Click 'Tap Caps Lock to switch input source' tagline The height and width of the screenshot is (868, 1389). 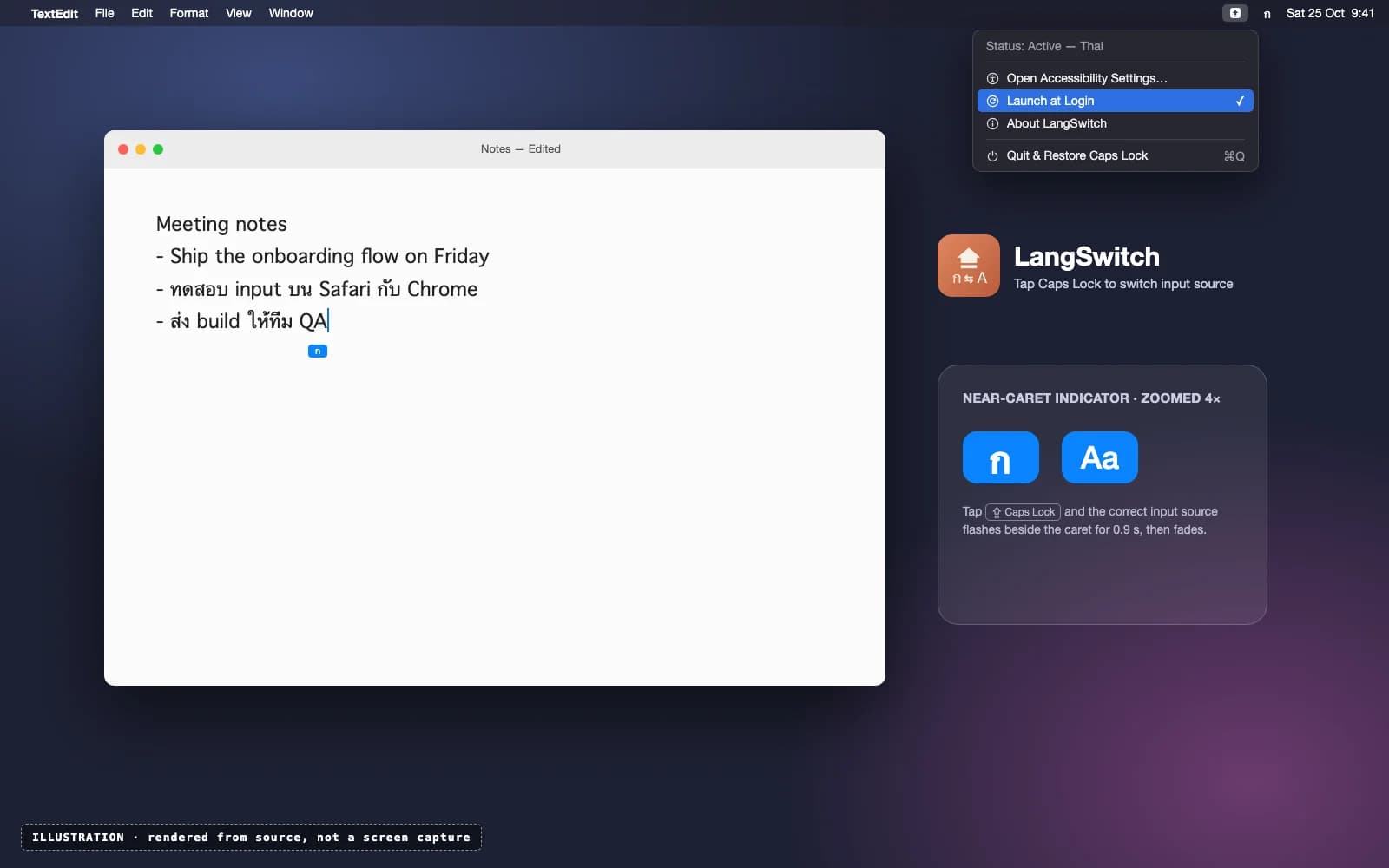point(1123,284)
